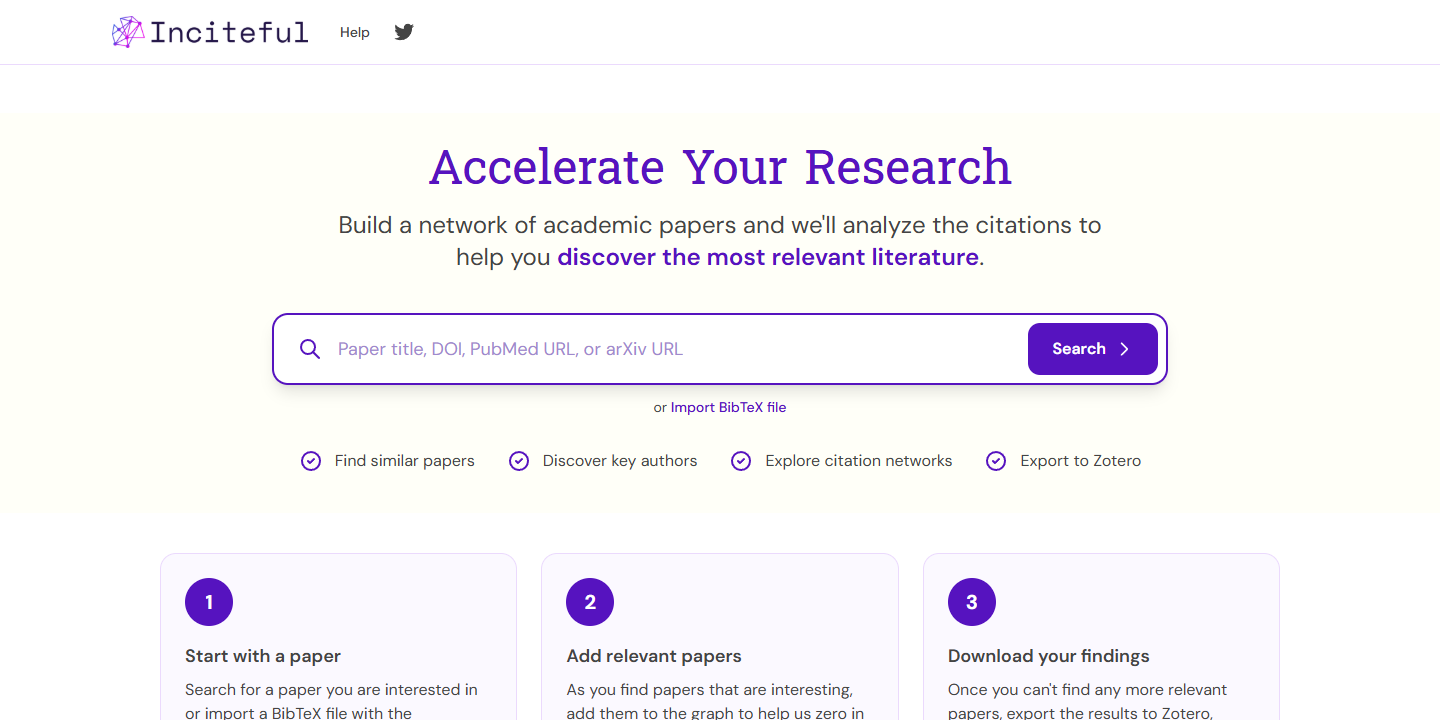Click the Search button

[1093, 349]
